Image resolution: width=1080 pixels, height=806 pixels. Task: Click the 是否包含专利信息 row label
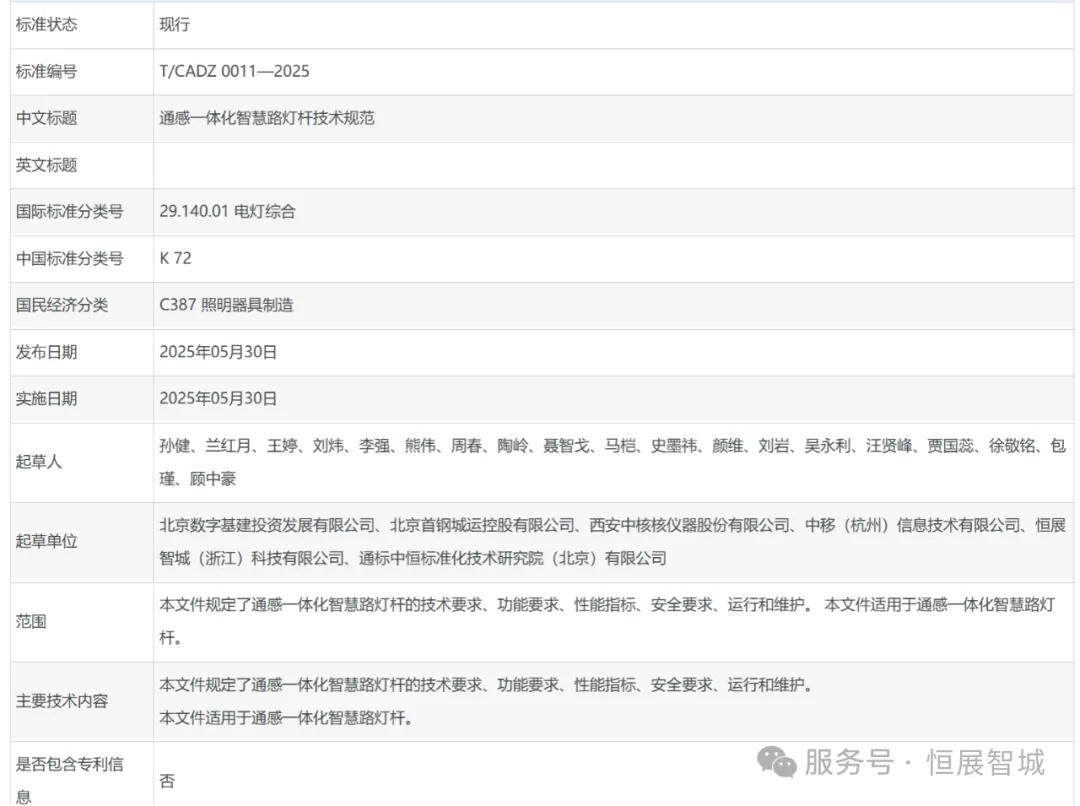(x=69, y=765)
